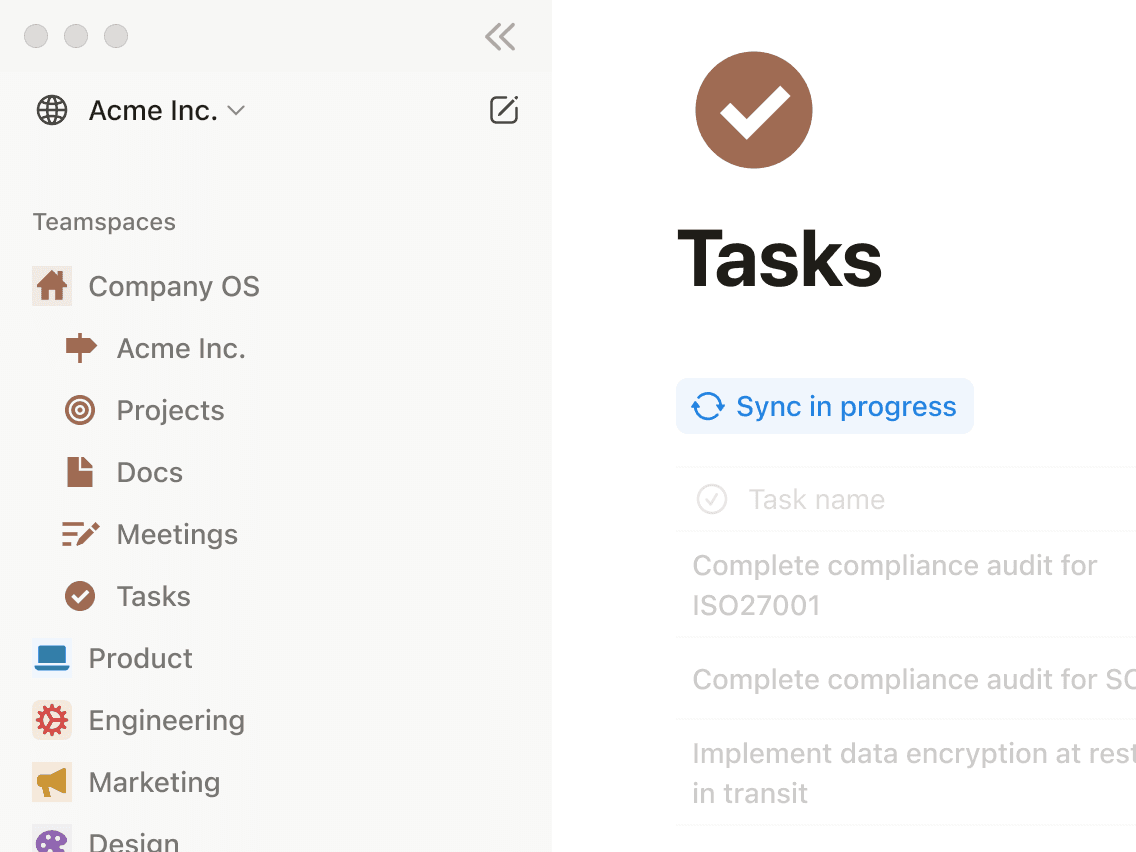1136x852 pixels.
Task: Open the new page compose icon
Action: pos(504,110)
